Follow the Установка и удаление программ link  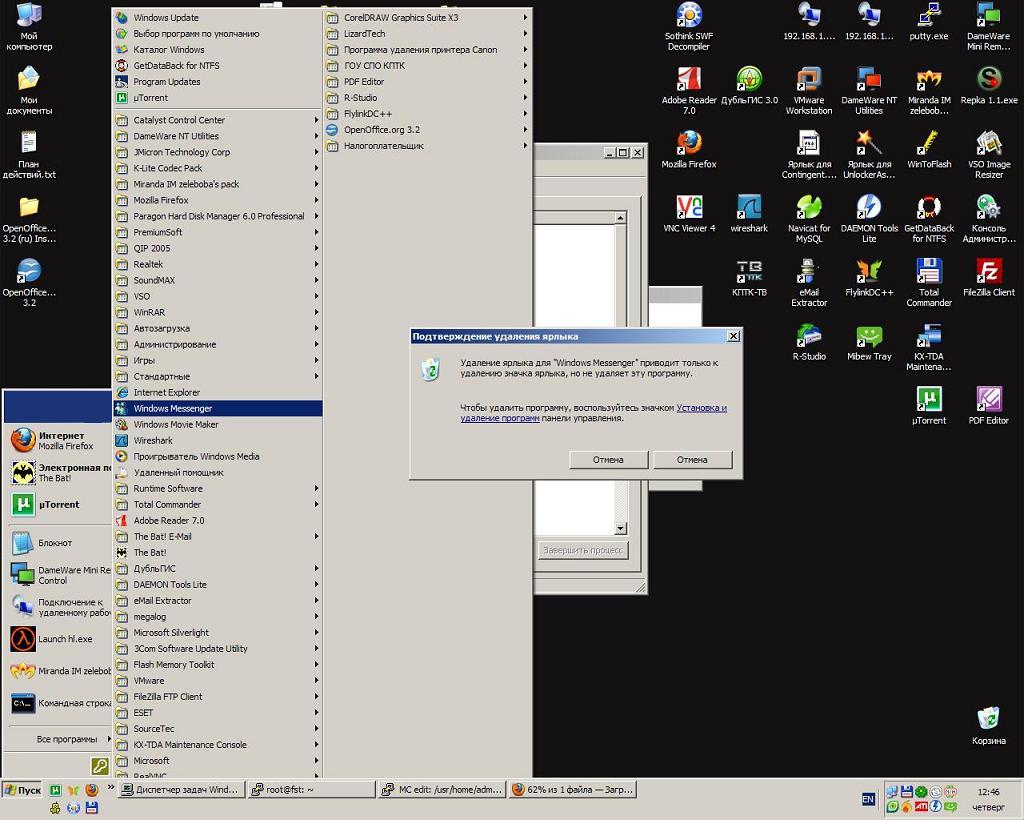click(594, 413)
